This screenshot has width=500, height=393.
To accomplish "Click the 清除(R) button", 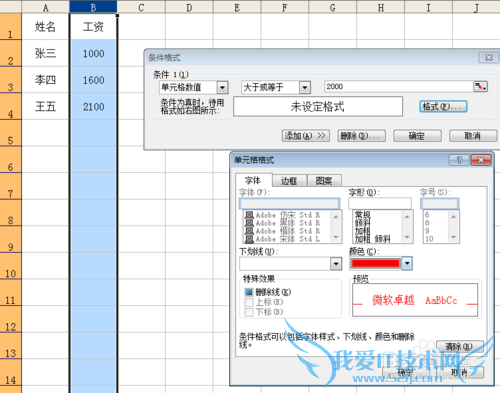I will pos(460,346).
